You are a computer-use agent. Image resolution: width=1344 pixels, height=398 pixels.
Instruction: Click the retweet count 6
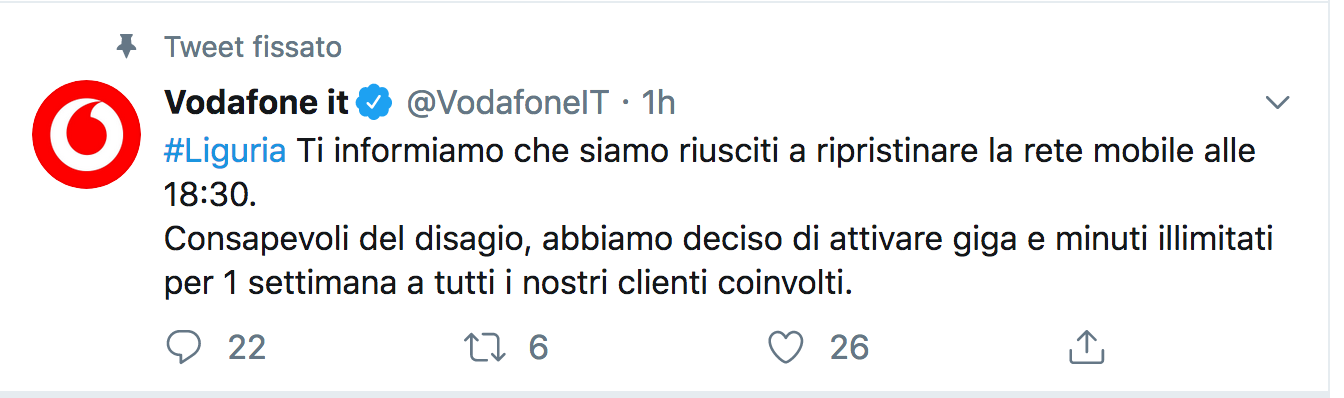click(538, 347)
